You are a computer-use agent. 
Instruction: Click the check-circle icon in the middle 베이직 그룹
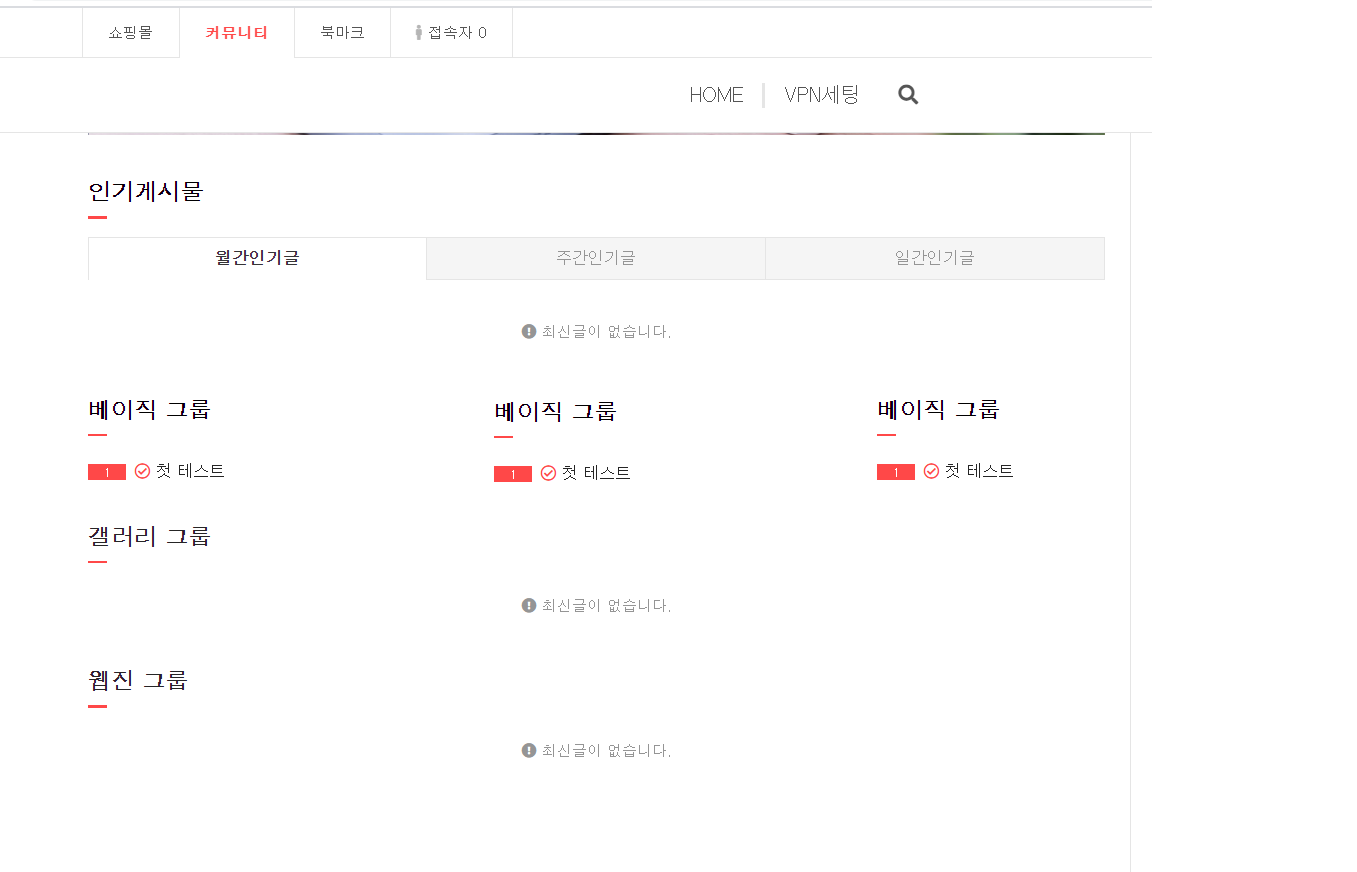coord(548,473)
